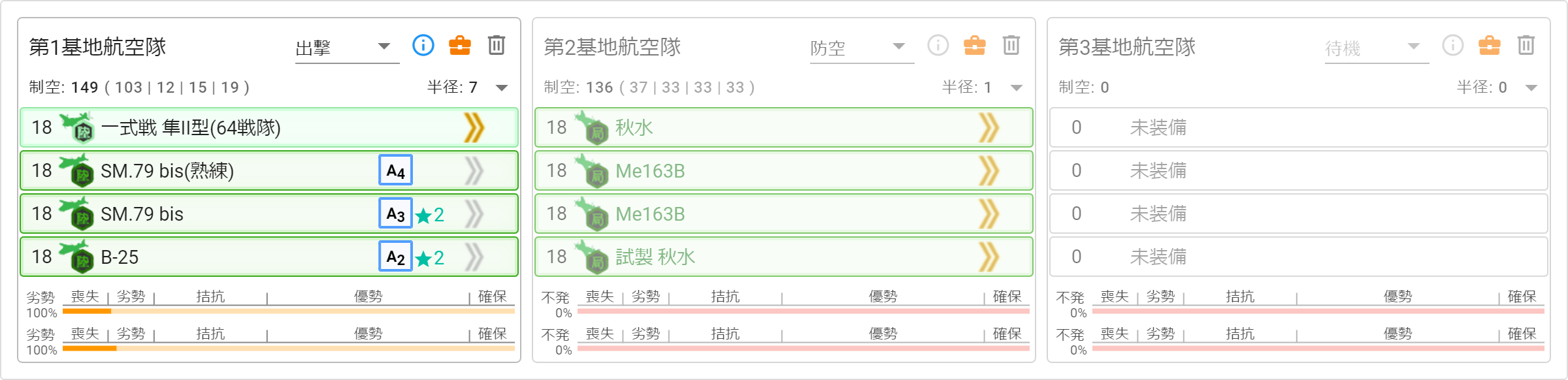
Task: Click trash icon for 第2基地航空隊
Action: point(1011,45)
